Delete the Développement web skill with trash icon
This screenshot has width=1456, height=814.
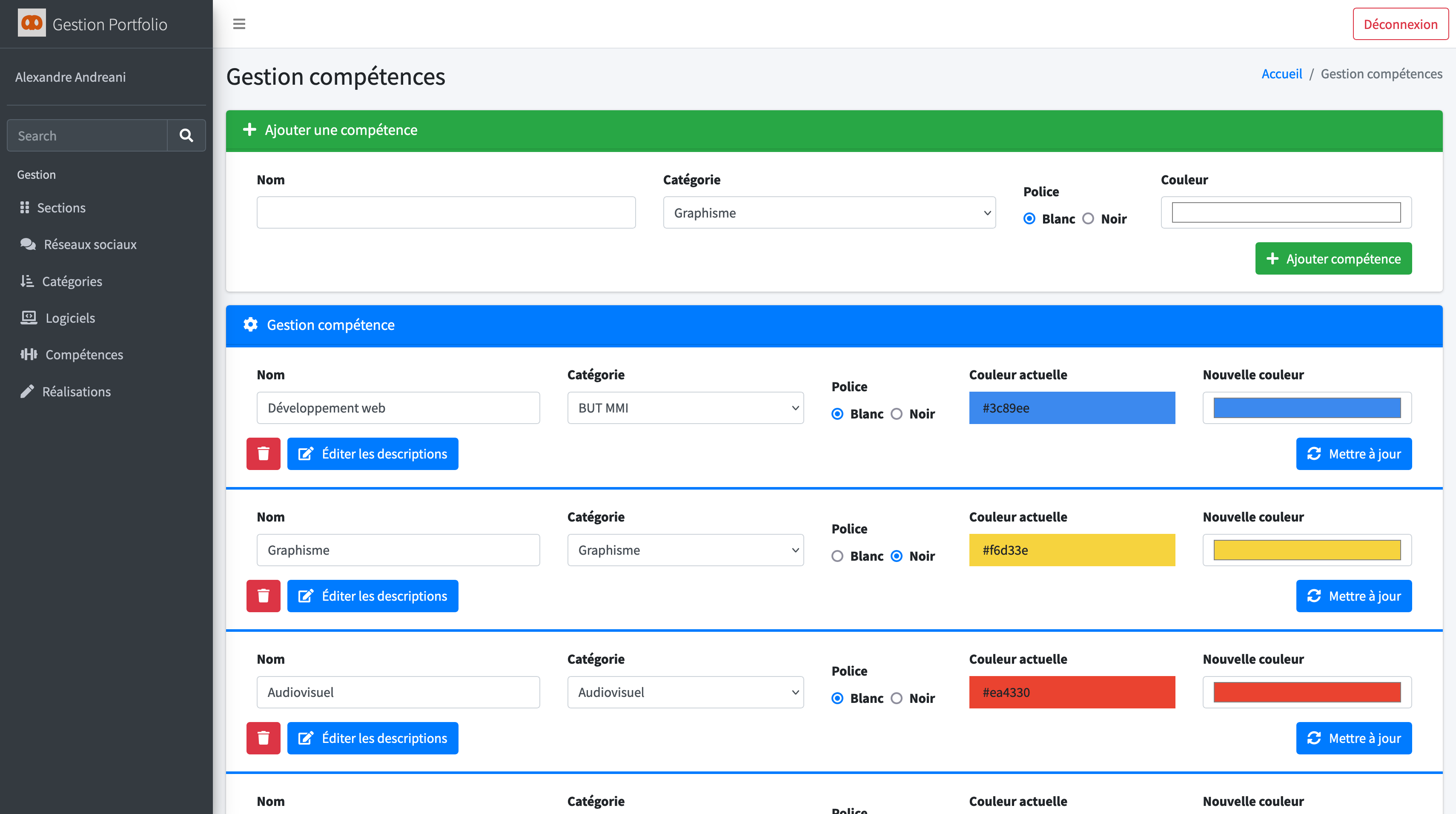(264, 453)
